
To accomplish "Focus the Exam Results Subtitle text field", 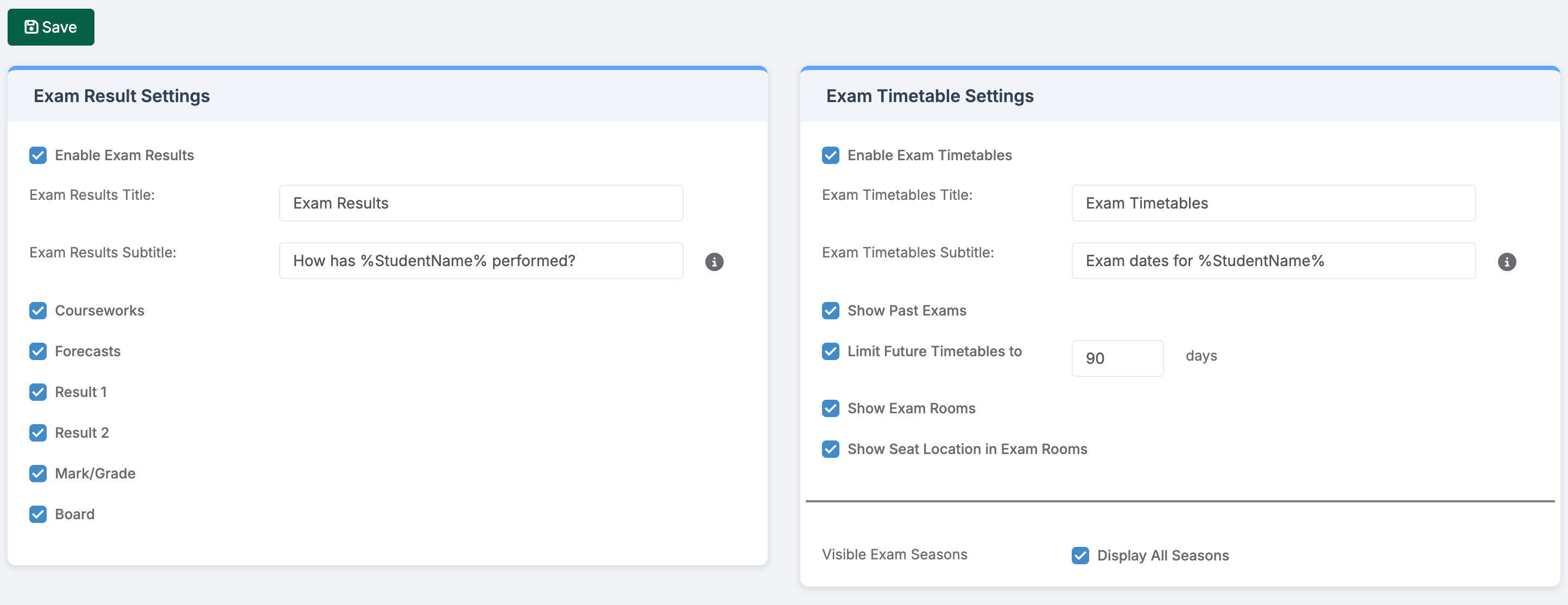I will [480, 261].
